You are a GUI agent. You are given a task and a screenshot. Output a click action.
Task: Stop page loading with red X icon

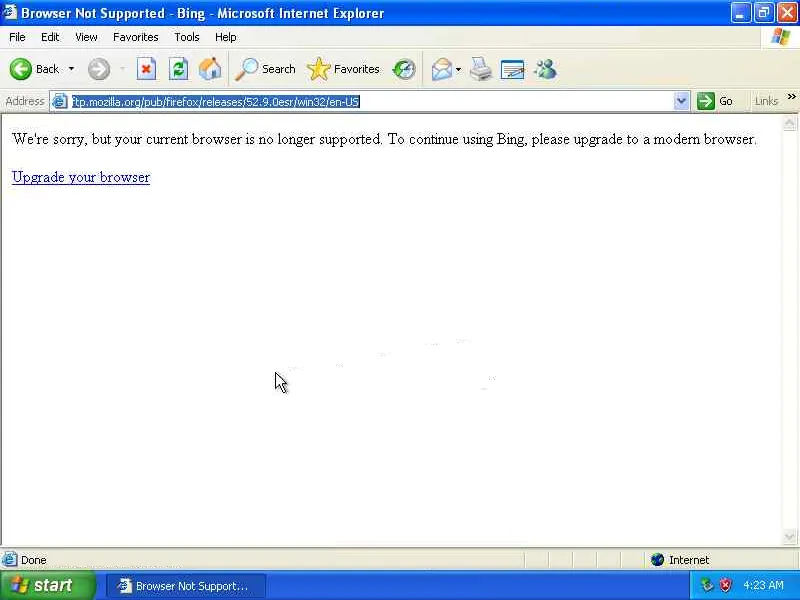click(x=146, y=69)
